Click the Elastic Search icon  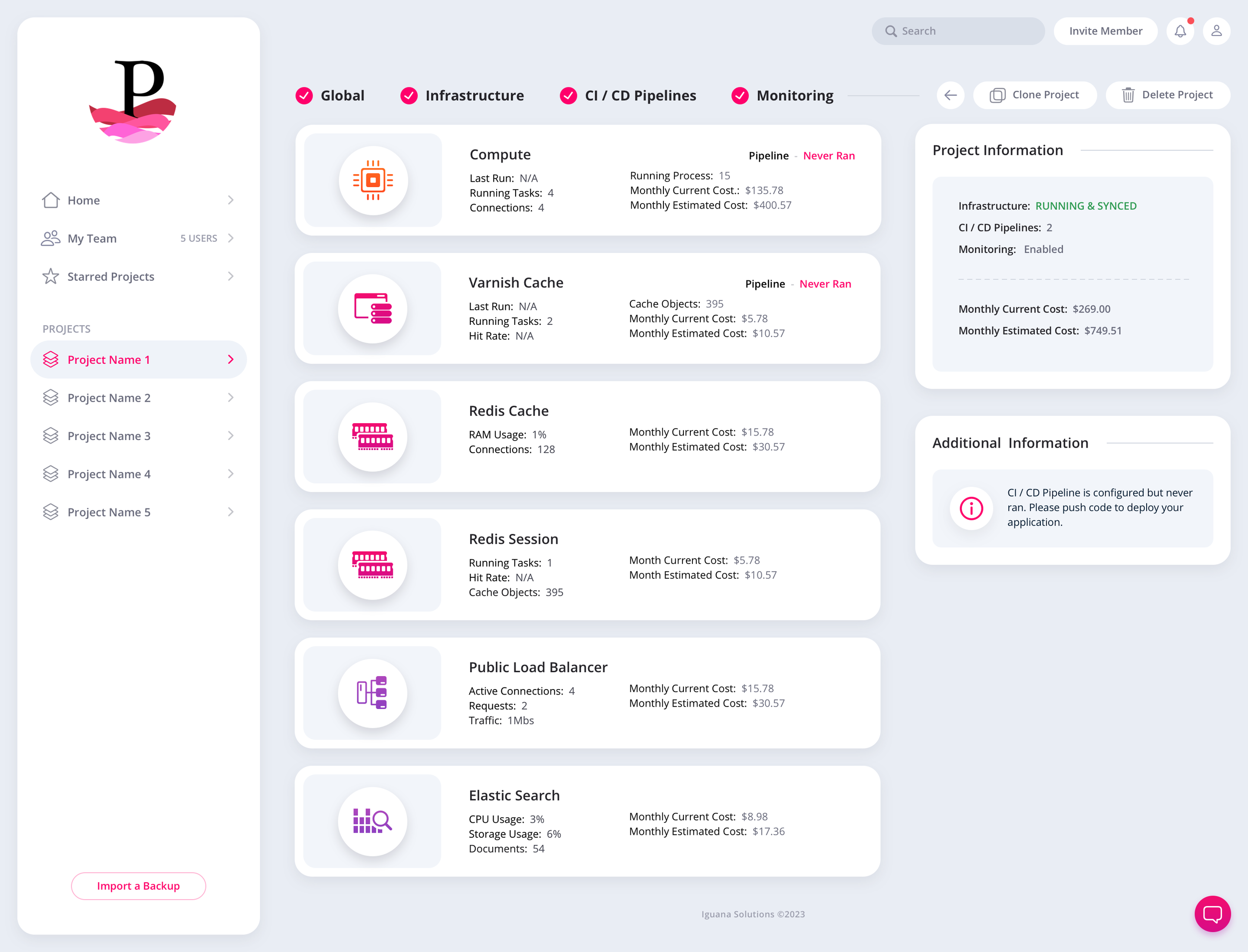(x=372, y=821)
